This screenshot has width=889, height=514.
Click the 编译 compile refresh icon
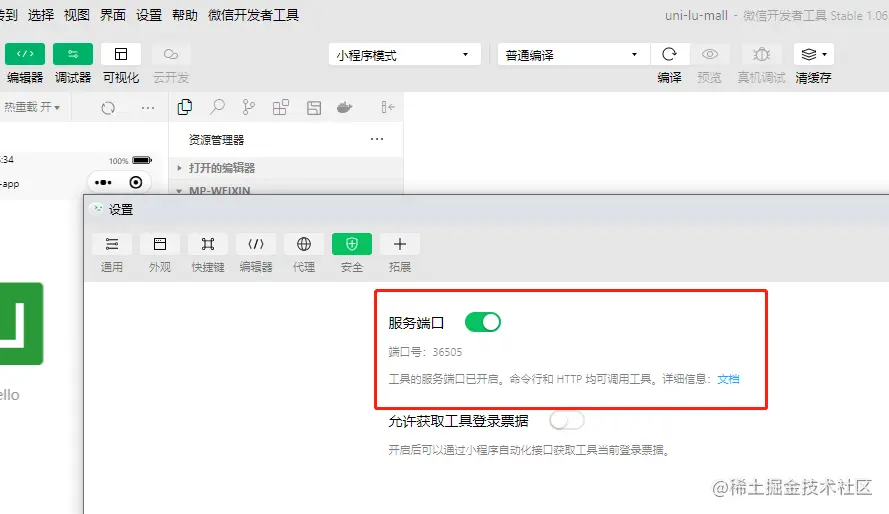[669, 54]
